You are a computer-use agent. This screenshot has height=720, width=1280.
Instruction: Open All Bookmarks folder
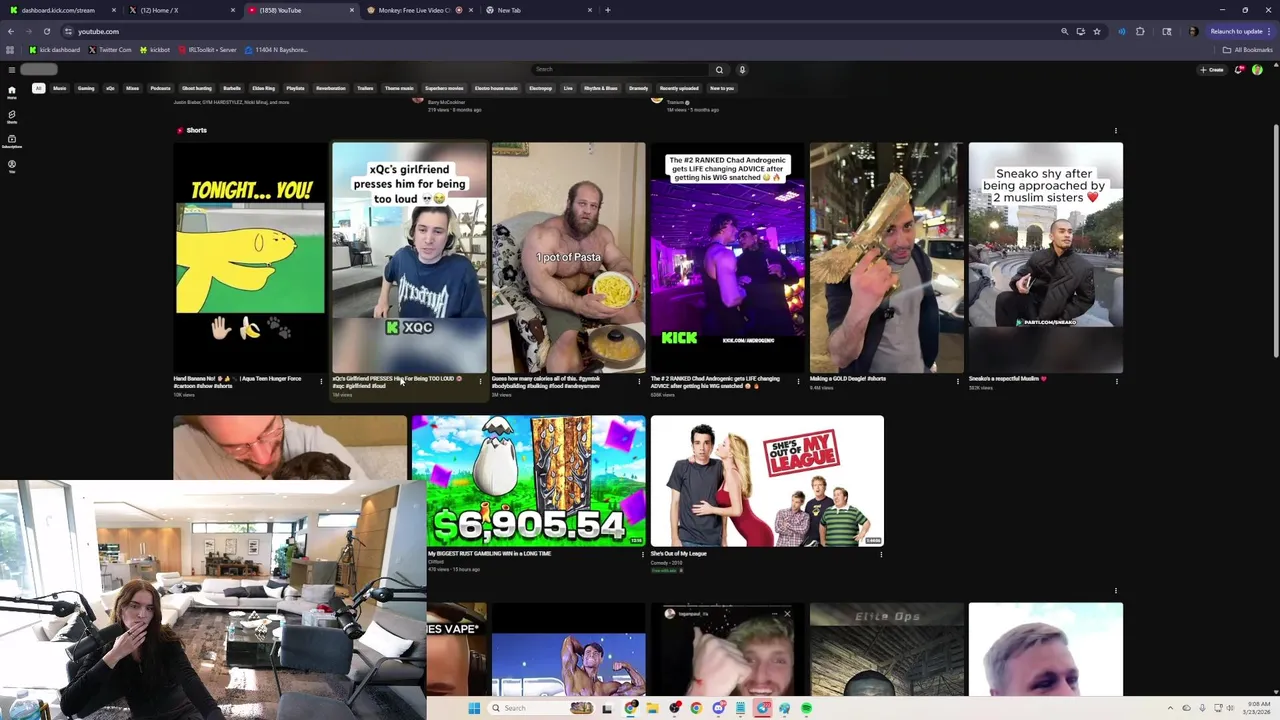pos(1247,50)
